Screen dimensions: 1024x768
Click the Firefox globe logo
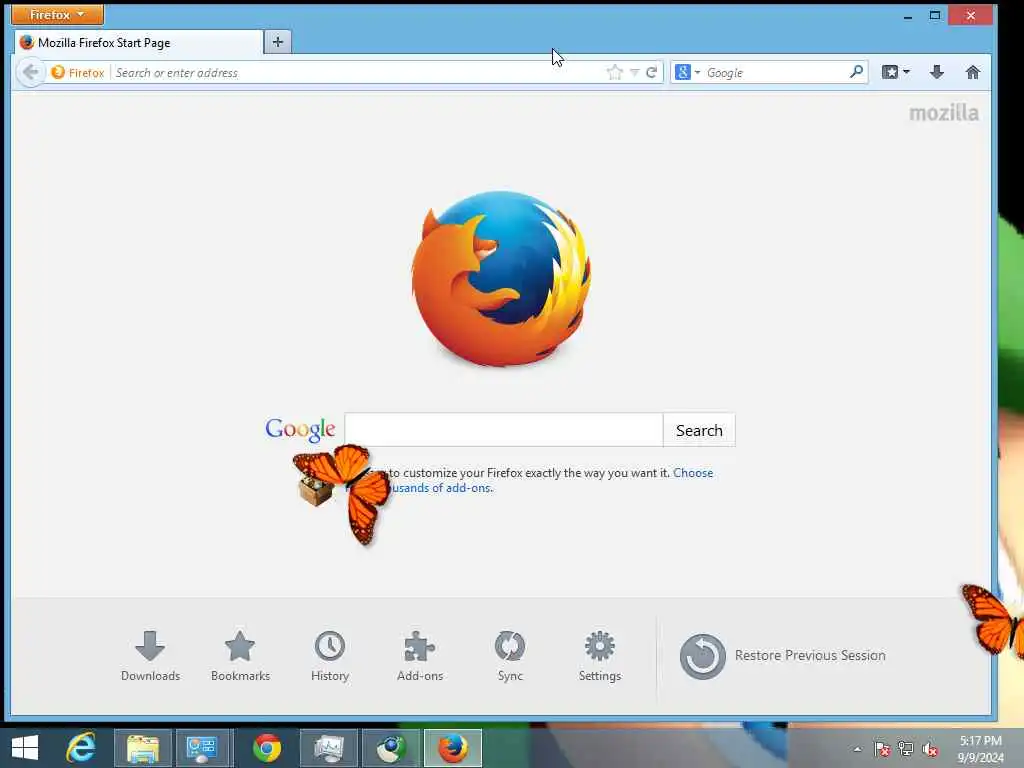[501, 278]
